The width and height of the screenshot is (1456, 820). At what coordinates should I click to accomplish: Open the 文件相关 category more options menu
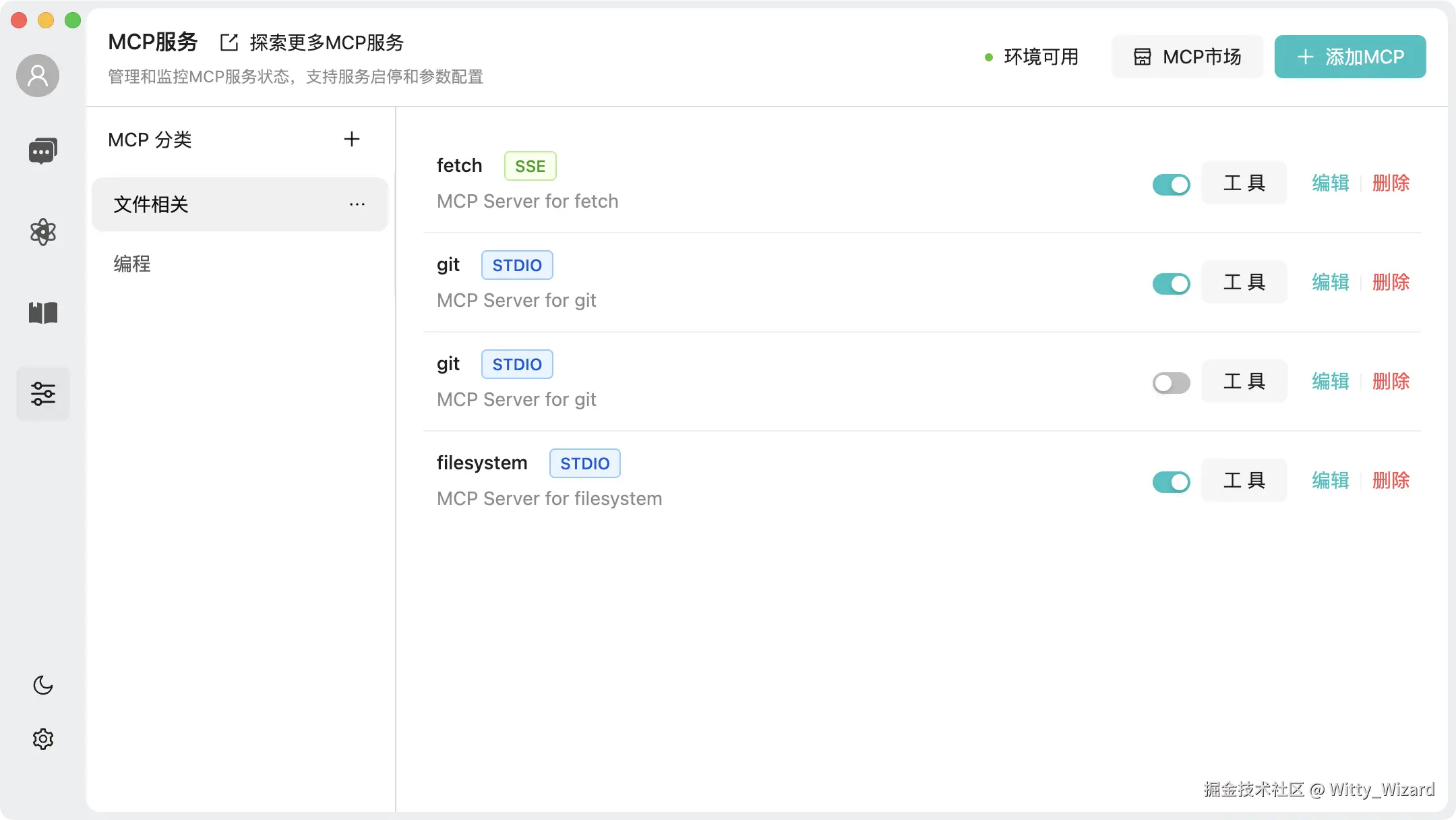357,204
